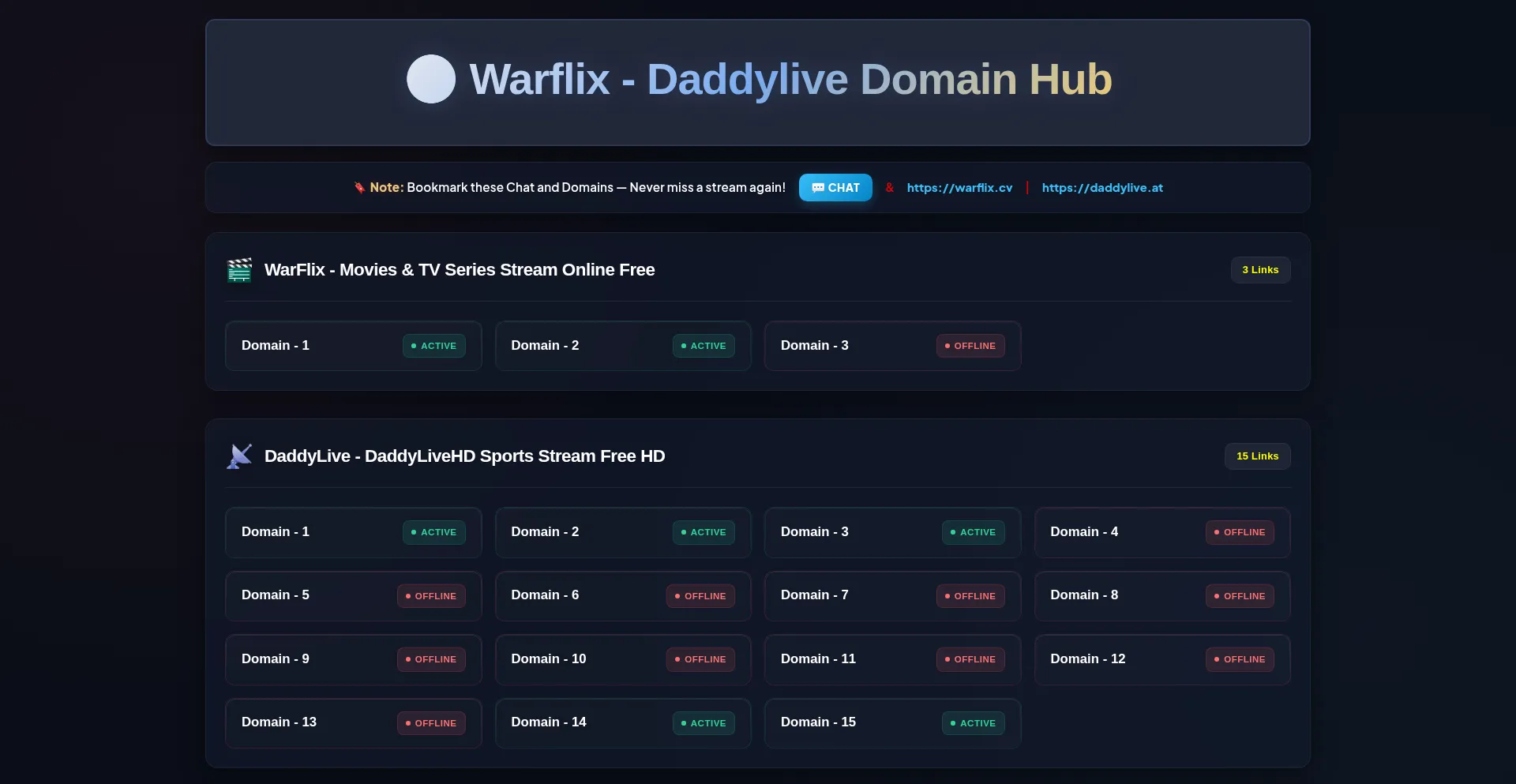Open WarFlix Domain - 3 offline card

pos(892,346)
